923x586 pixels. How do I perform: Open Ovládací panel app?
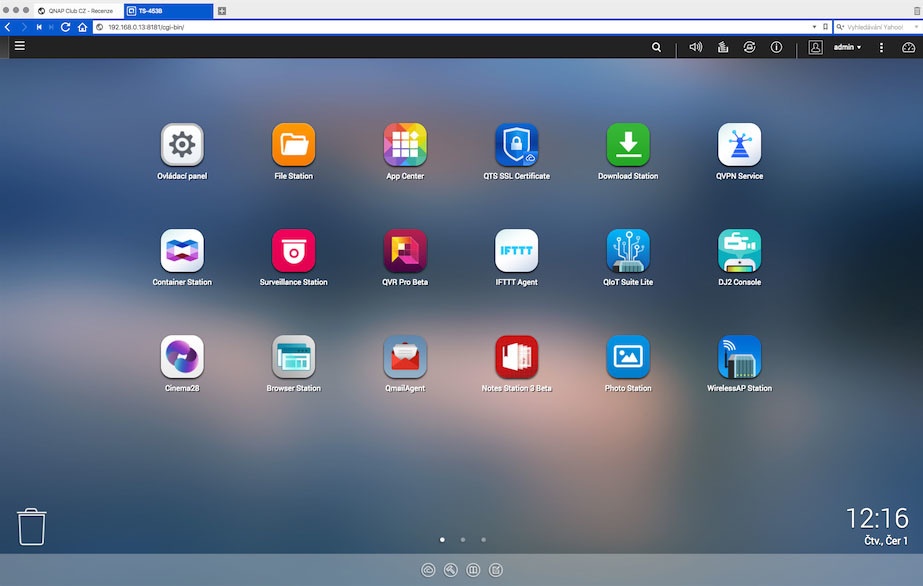(182, 145)
